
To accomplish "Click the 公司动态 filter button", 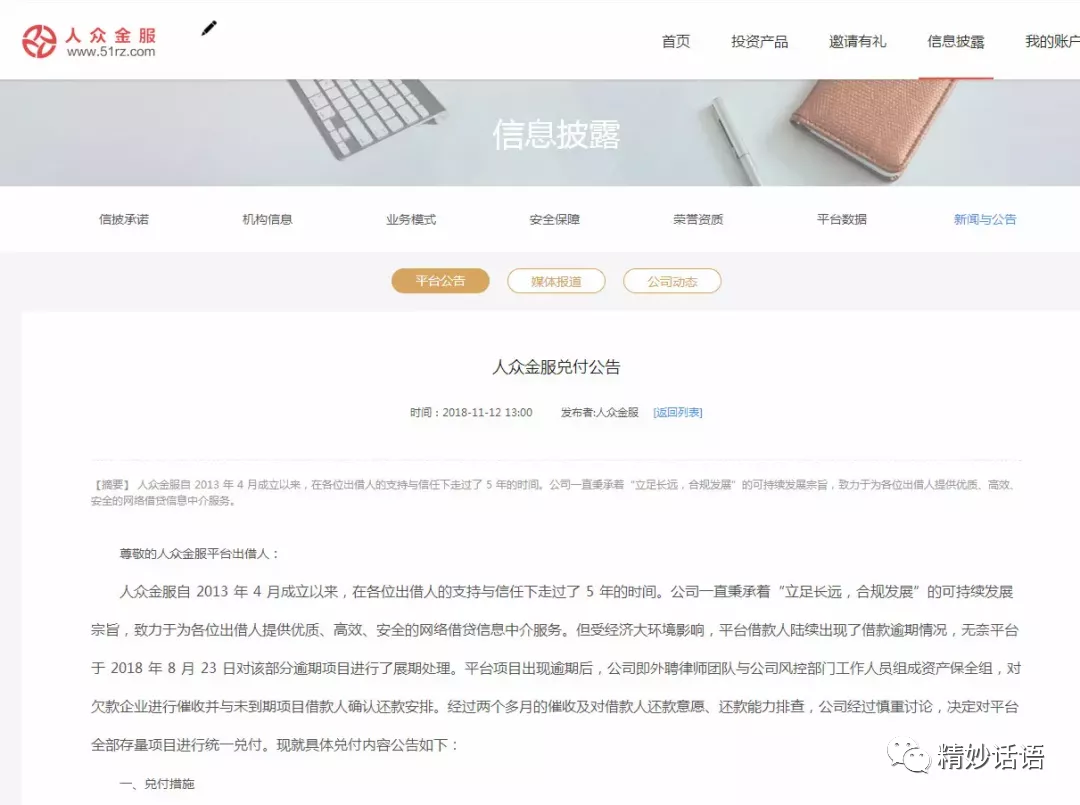I will [672, 281].
